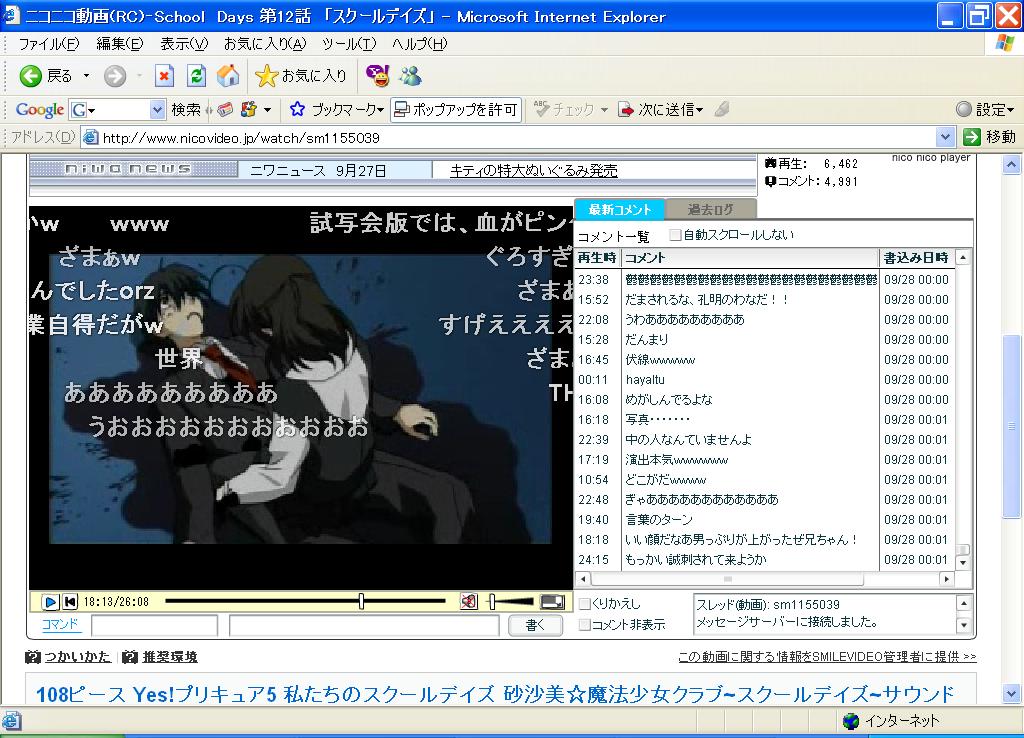The image size is (1024, 738).
Task: Open the つかいかた link
Action: [x=77, y=657]
